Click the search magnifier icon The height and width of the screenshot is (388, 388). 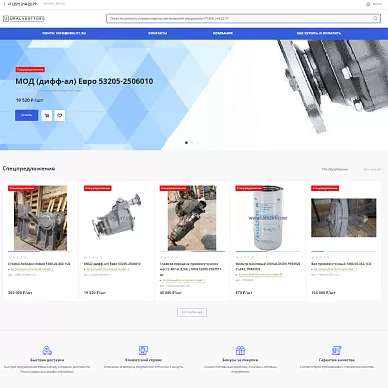tap(375, 19)
